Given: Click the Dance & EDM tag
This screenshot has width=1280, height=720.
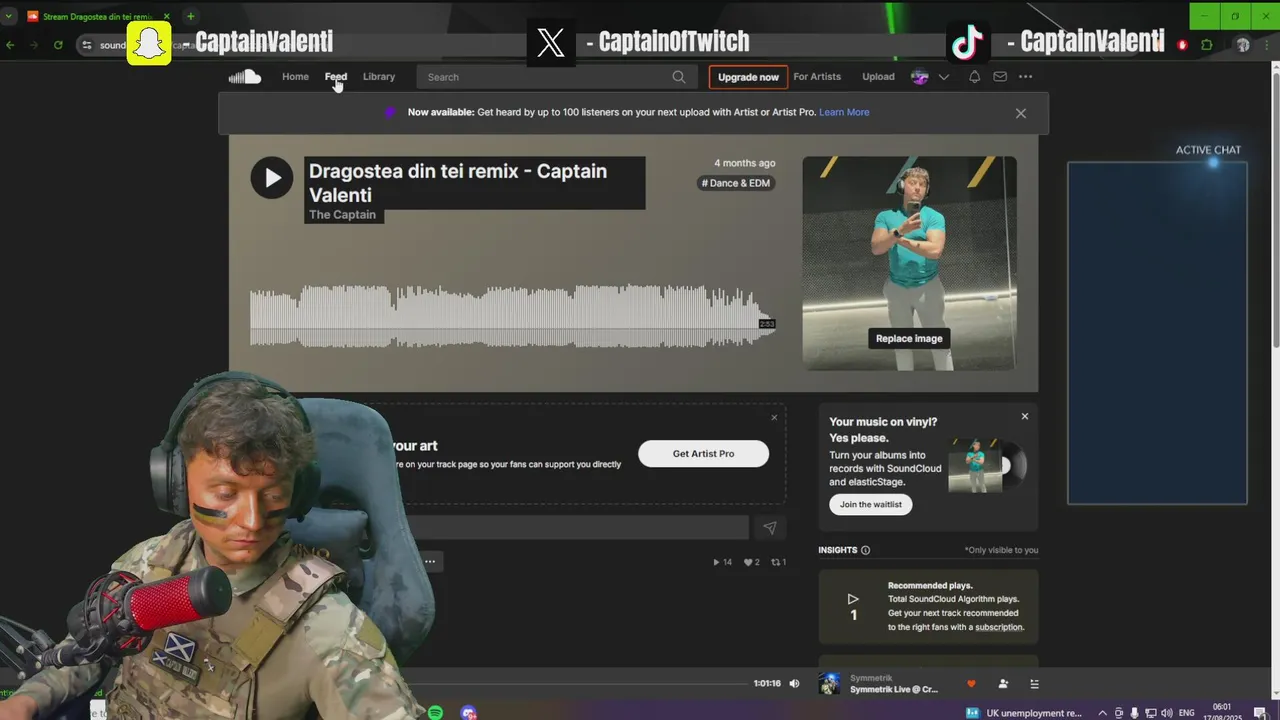Looking at the screenshot, I should click(736, 183).
